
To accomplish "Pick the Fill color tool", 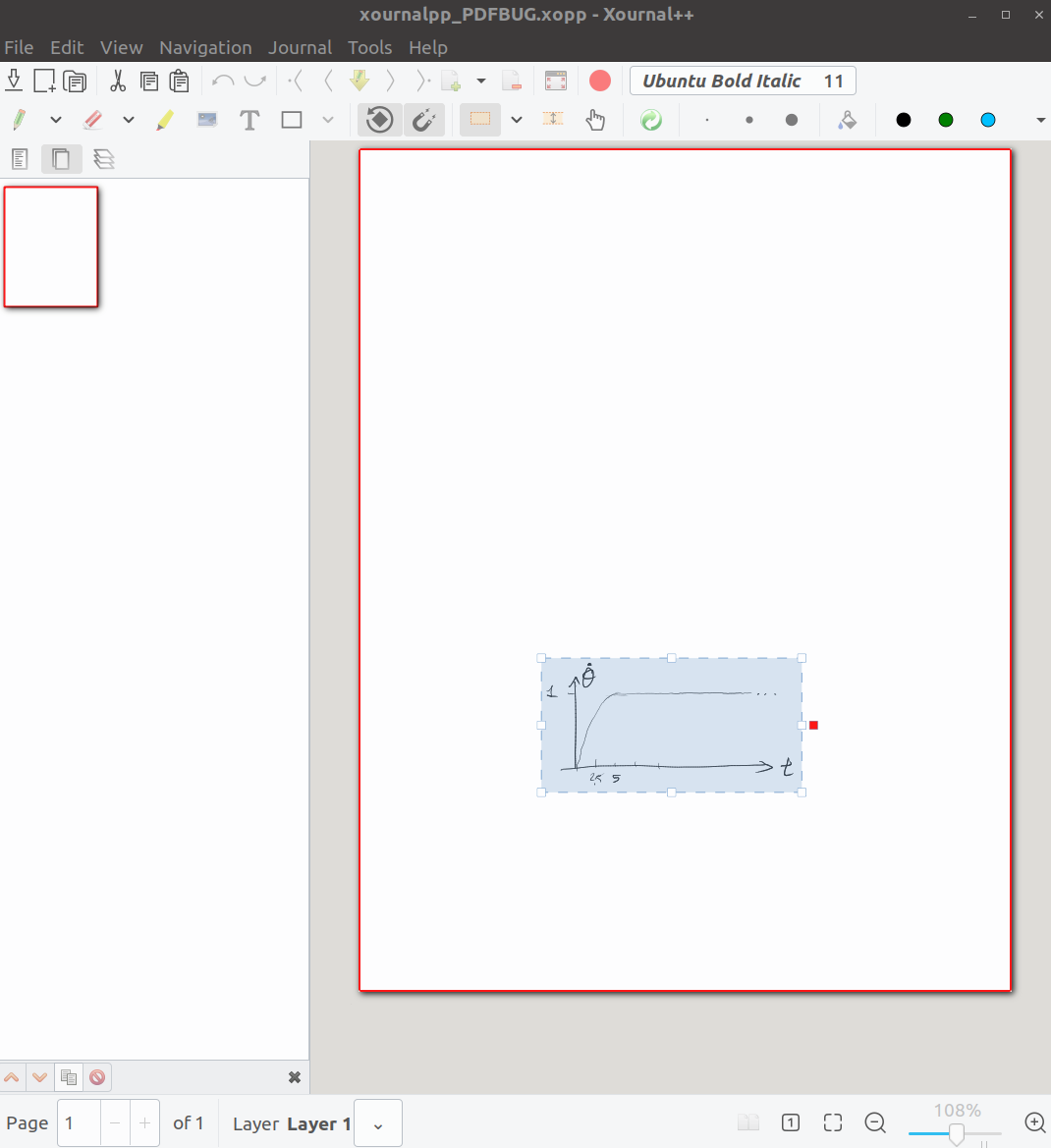I will tap(847, 119).
